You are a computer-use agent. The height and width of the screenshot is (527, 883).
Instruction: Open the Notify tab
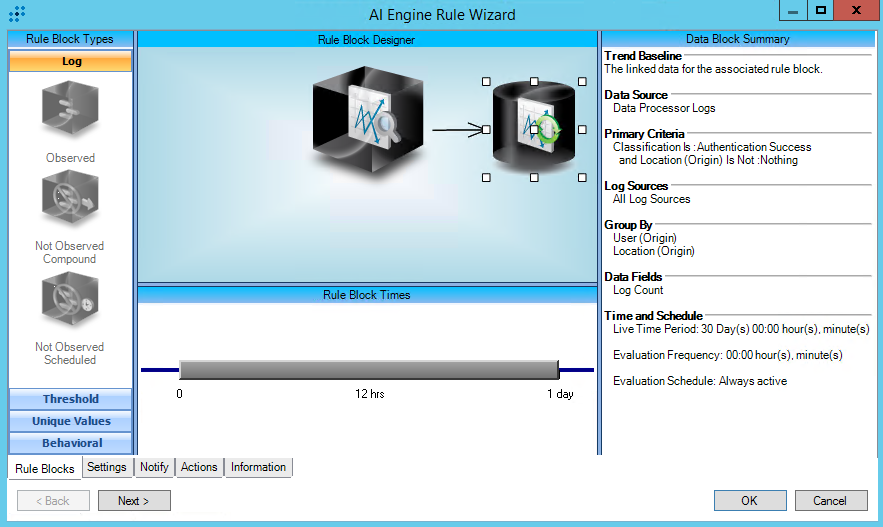(x=154, y=467)
